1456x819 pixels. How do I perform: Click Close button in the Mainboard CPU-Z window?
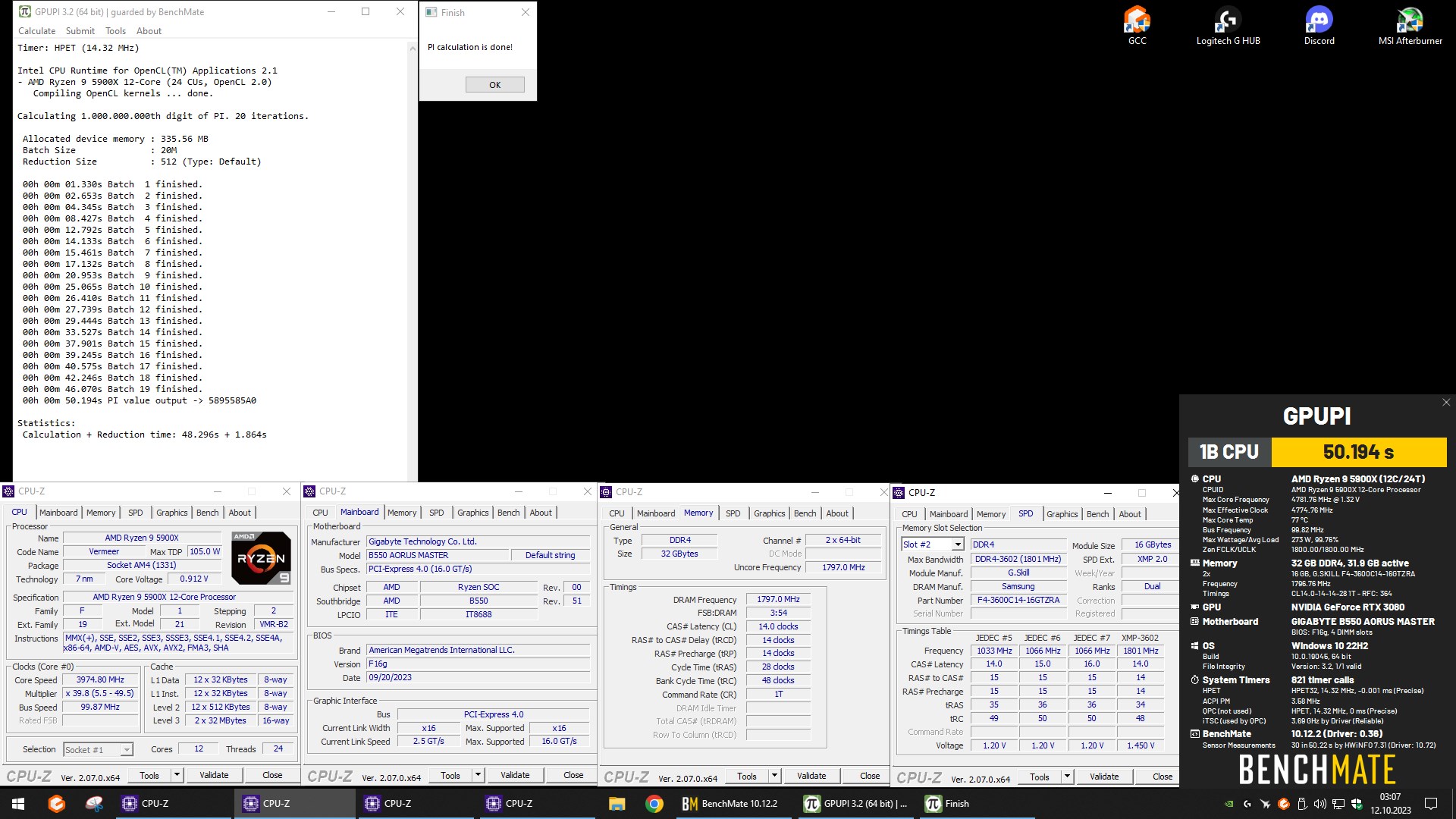573,775
